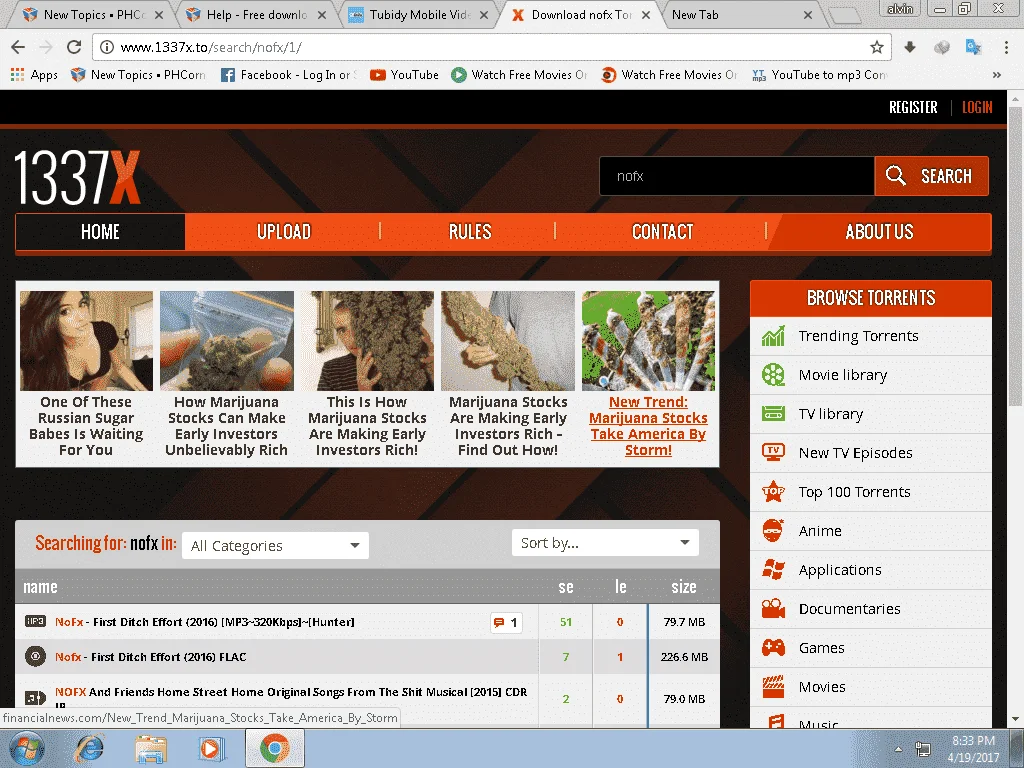
Task: Sort results by the size column header
Action: pyautogui.click(x=684, y=586)
